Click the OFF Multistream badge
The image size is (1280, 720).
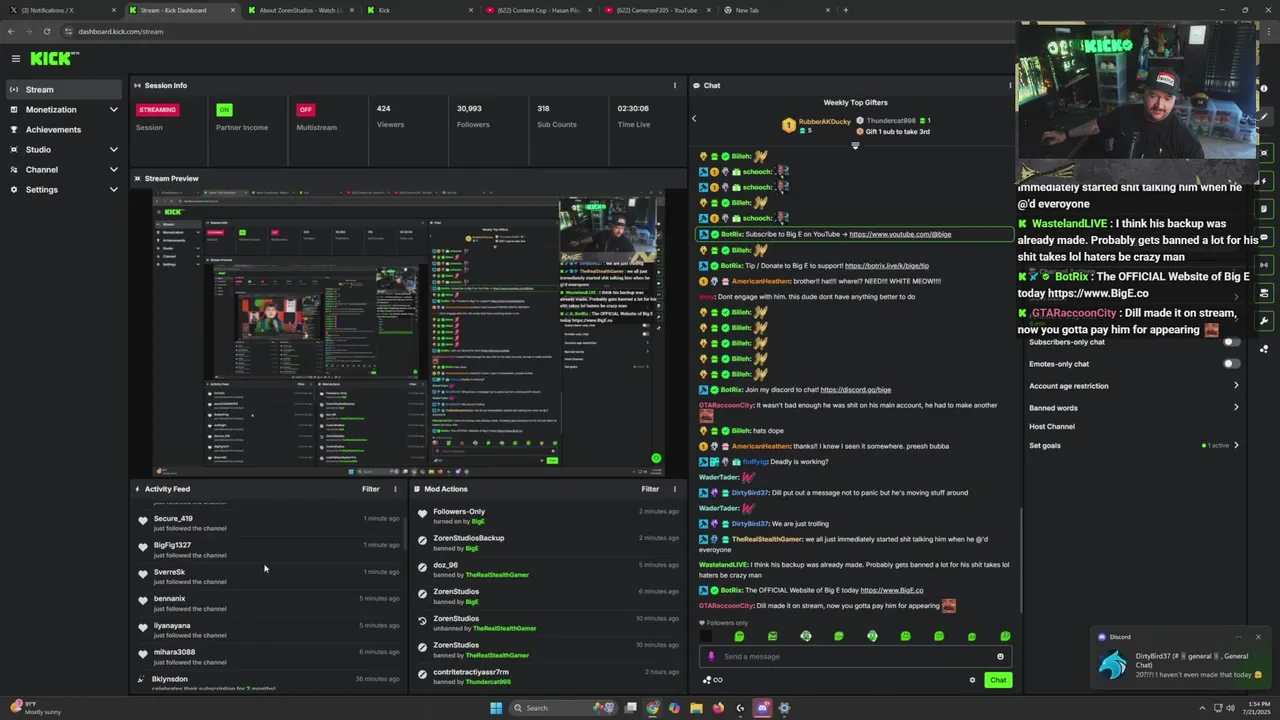(306, 110)
